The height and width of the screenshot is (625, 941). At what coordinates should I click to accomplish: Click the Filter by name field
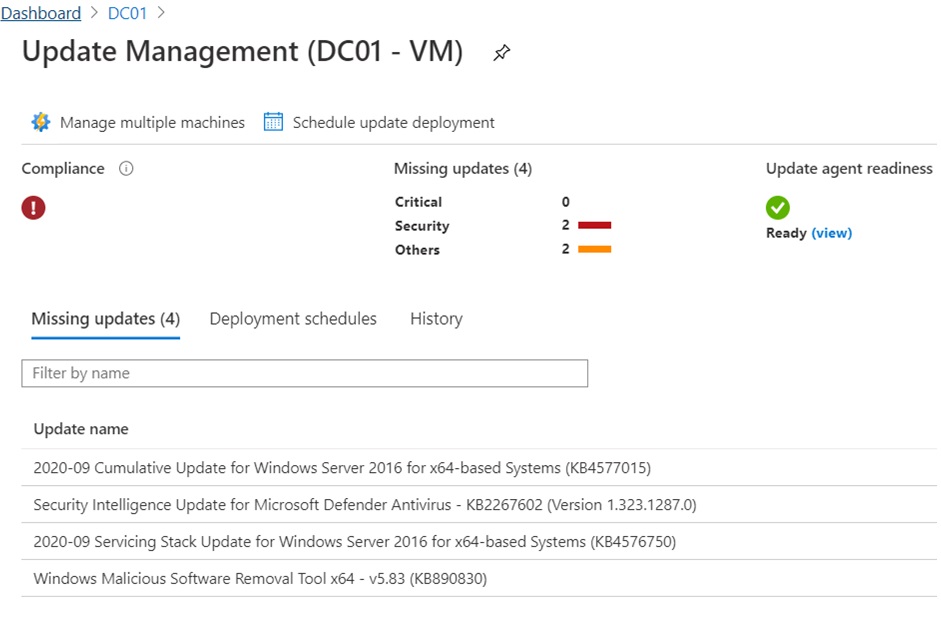click(304, 373)
